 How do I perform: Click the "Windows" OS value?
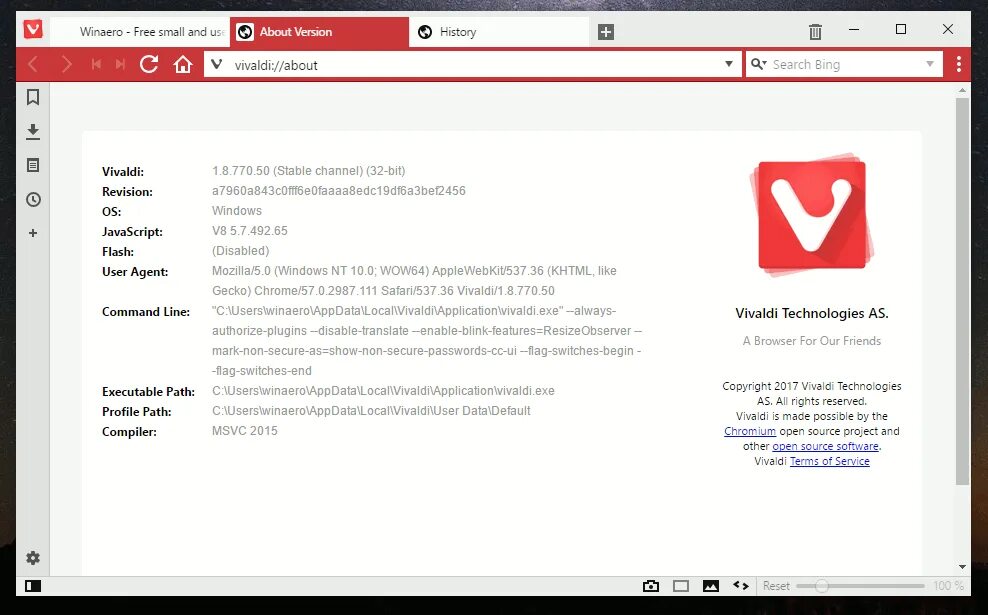click(x=237, y=210)
